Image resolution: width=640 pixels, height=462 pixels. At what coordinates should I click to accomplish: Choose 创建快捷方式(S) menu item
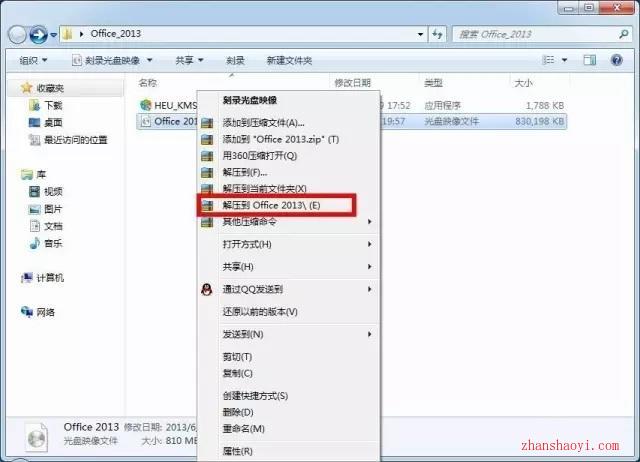click(289, 395)
